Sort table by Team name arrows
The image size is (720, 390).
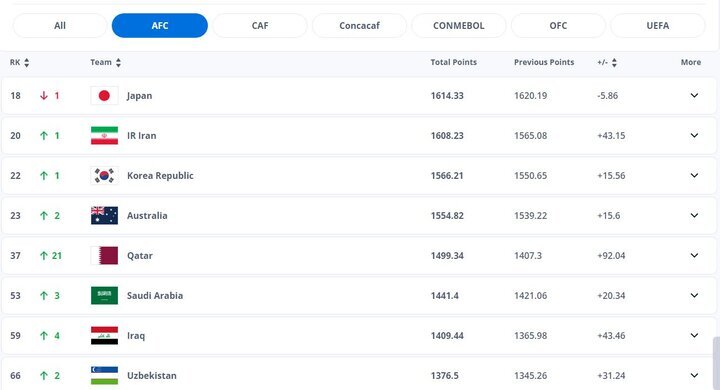(118, 62)
